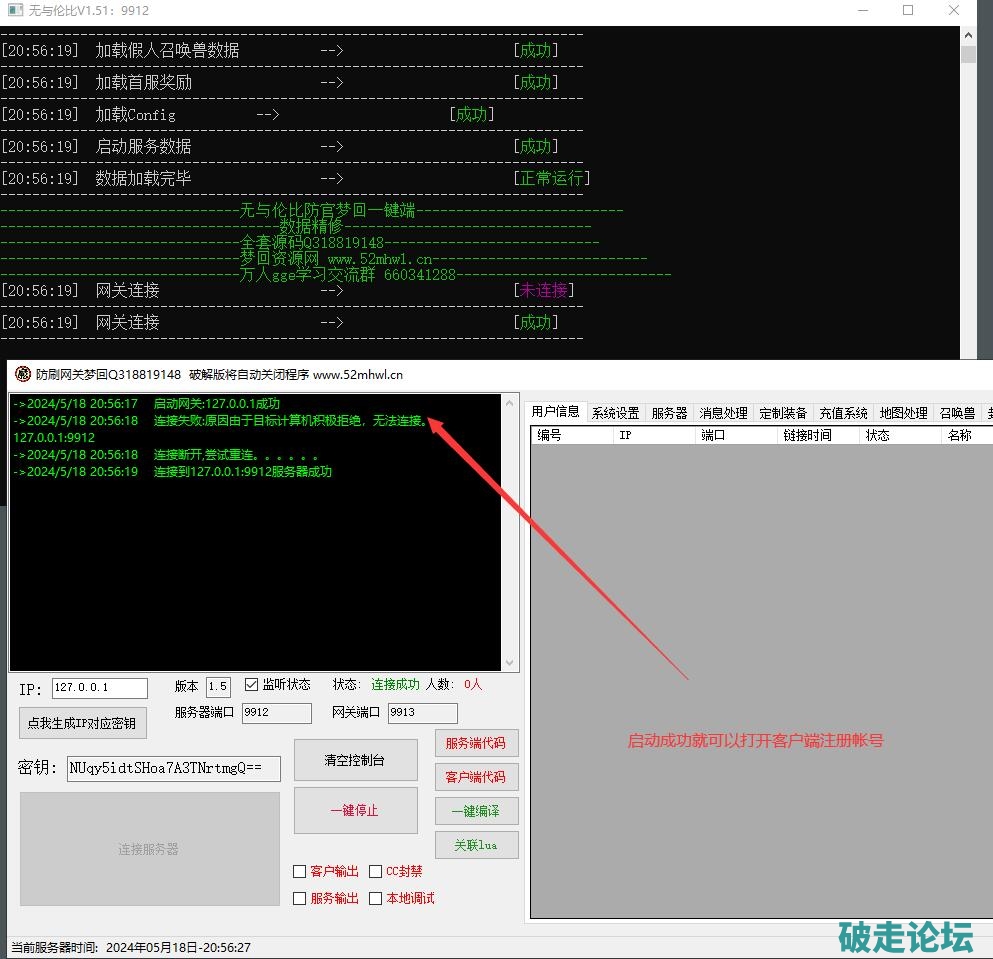Viewport: 993px width, 959px height.
Task: Open the 定制装备 tab
Action: (783, 413)
